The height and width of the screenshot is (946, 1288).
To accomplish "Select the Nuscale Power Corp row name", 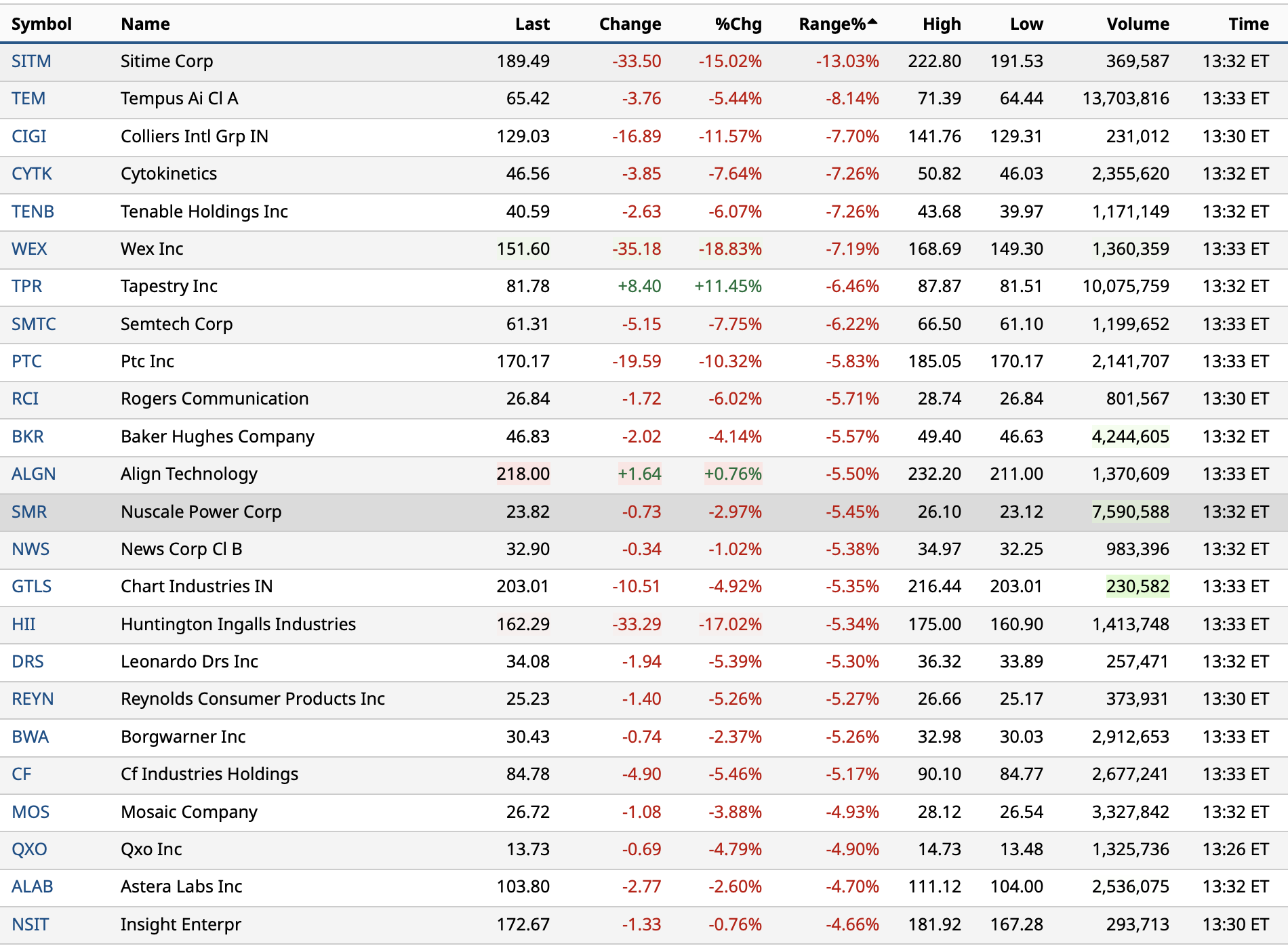I will click(201, 512).
